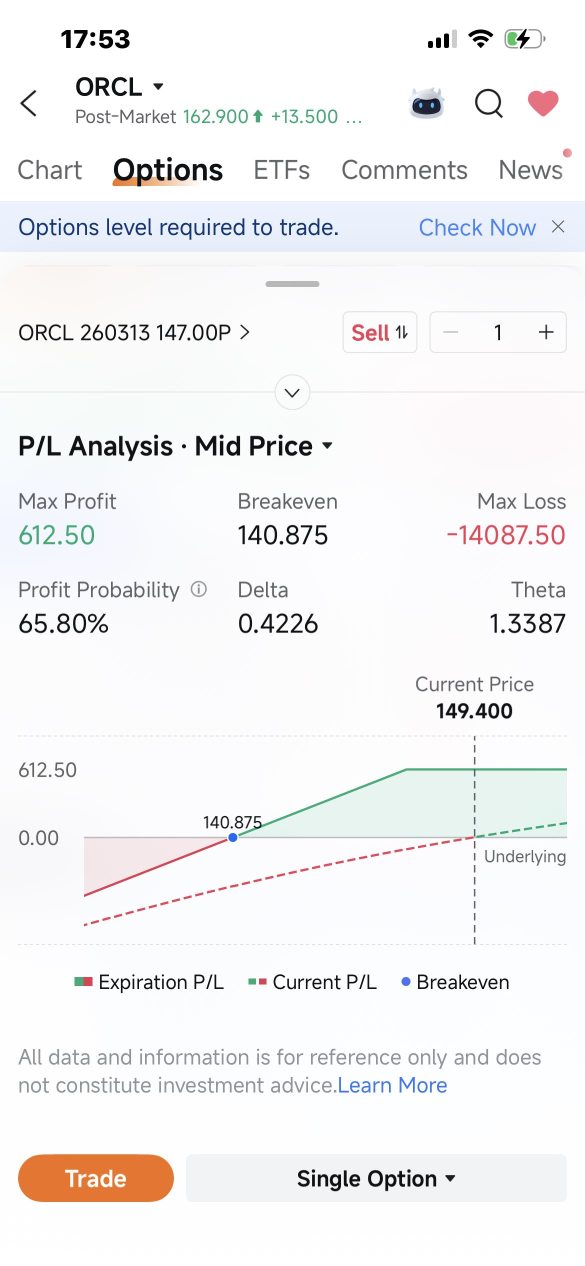Expand ORCL ticker dropdown arrow
This screenshot has width=585, height=1266.
coord(158,87)
